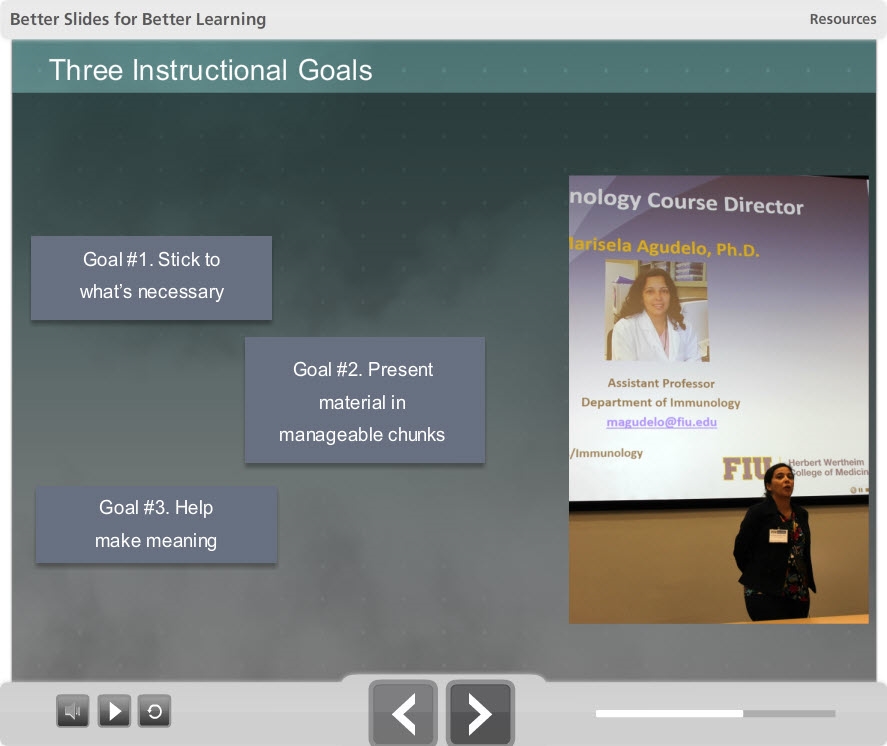Screen dimensions: 887x746
Task: Click the magudelo@fiu.edu email link
Action: coord(661,422)
